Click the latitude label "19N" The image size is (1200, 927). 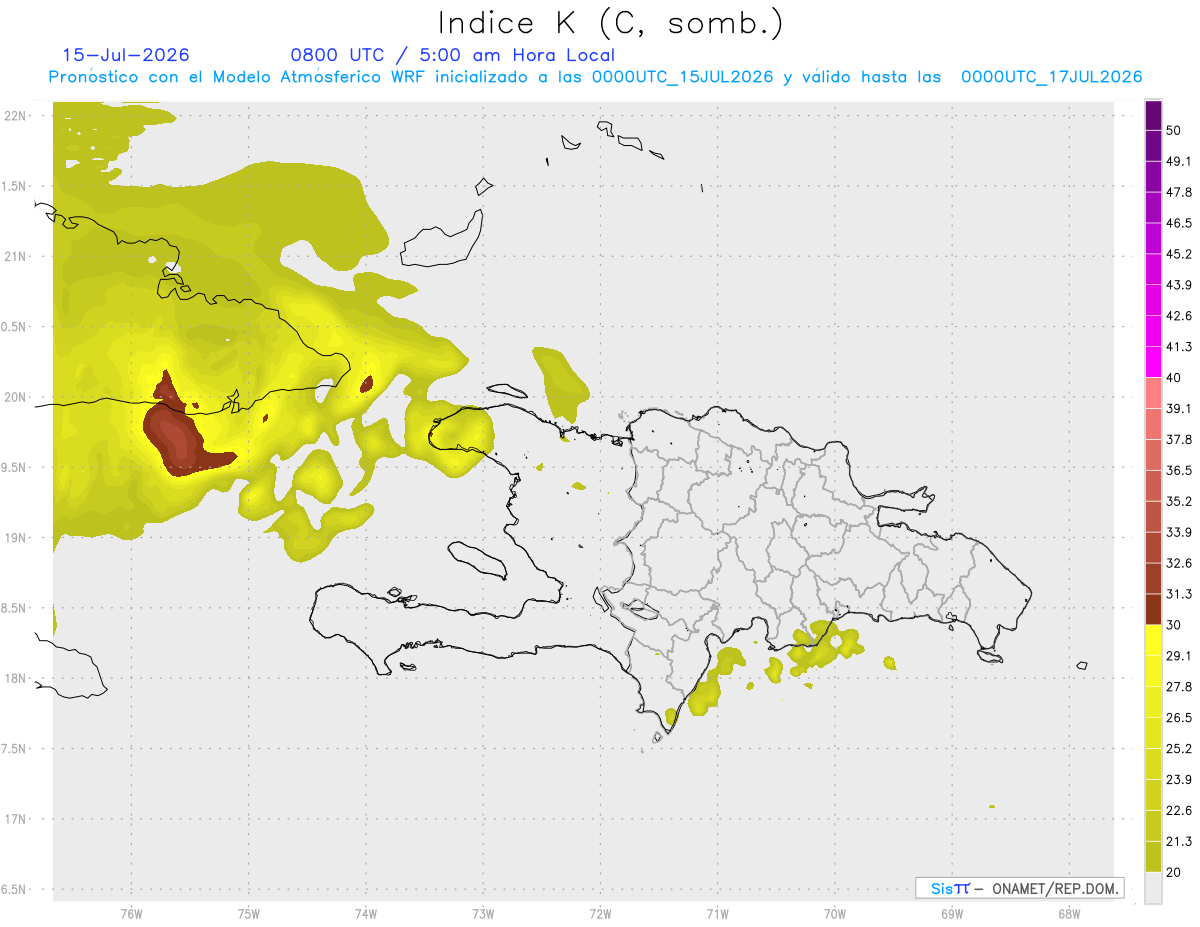click(x=17, y=538)
